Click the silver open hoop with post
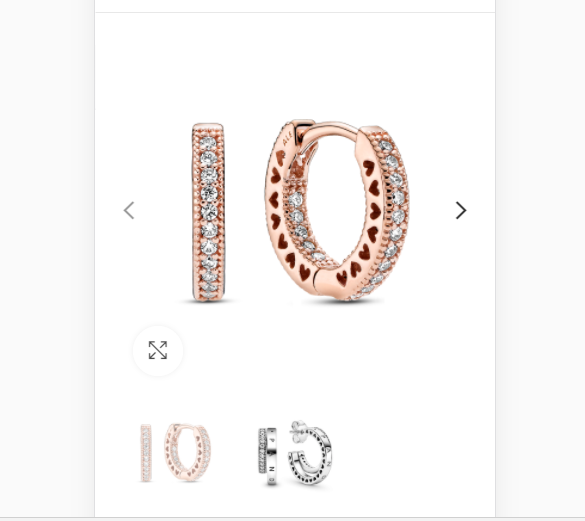 [x=310, y=452]
